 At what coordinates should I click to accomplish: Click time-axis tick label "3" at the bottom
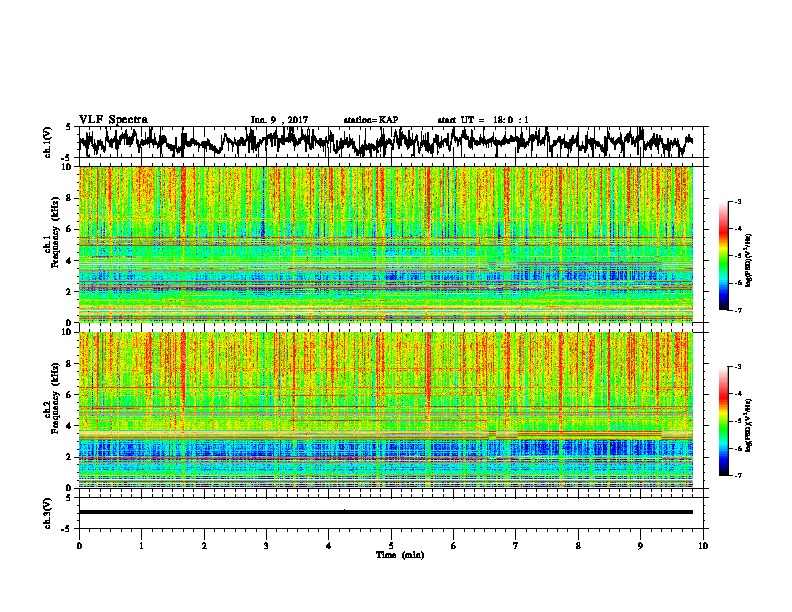[x=266, y=546]
